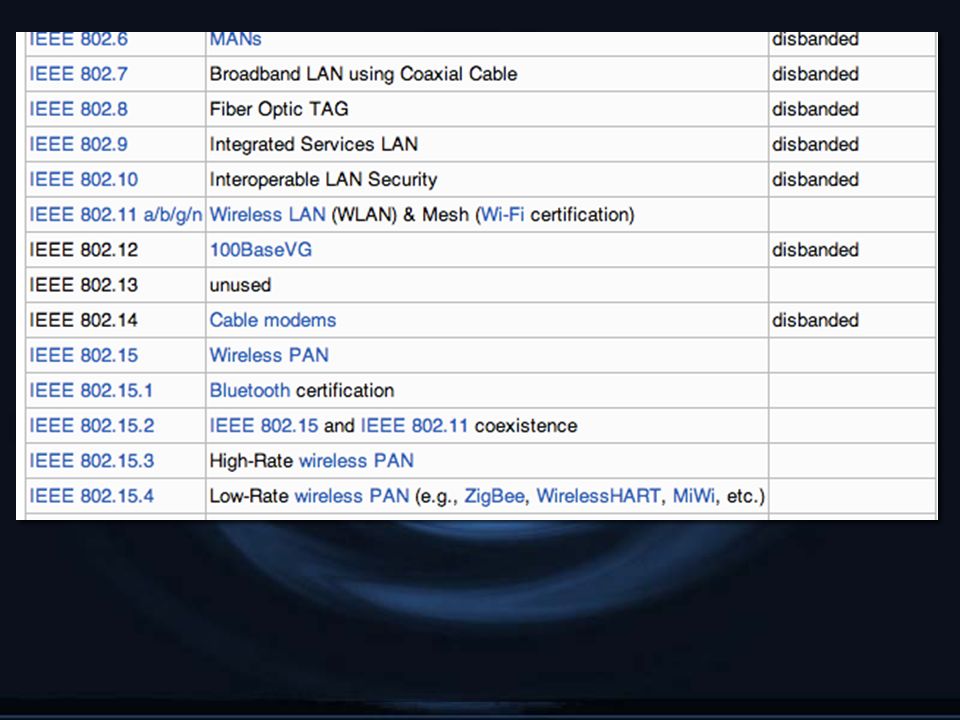This screenshot has width=960, height=720.
Task: Open the IEEE 802.15.1 link
Action: click(x=91, y=391)
